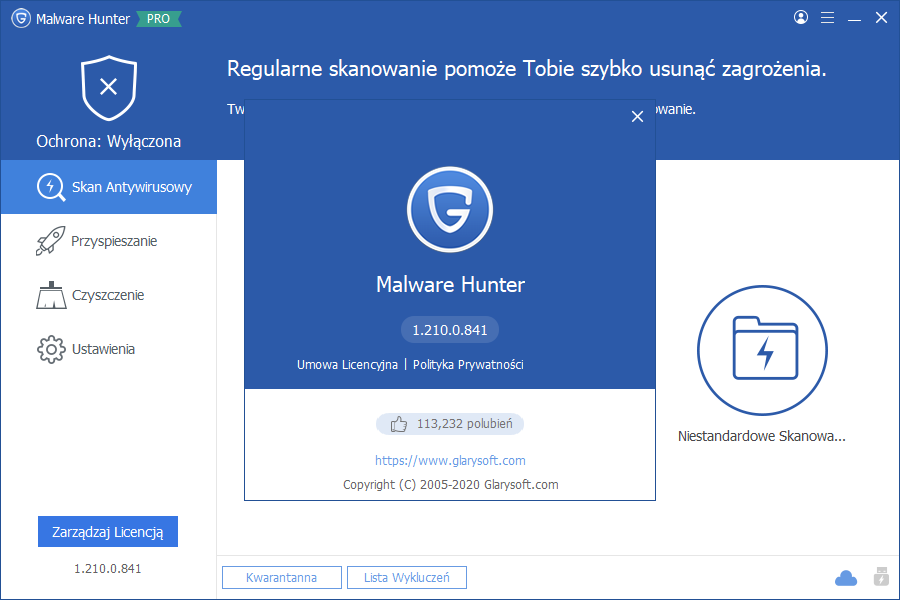Click the 113,232 polubień like button

pyautogui.click(x=450, y=424)
